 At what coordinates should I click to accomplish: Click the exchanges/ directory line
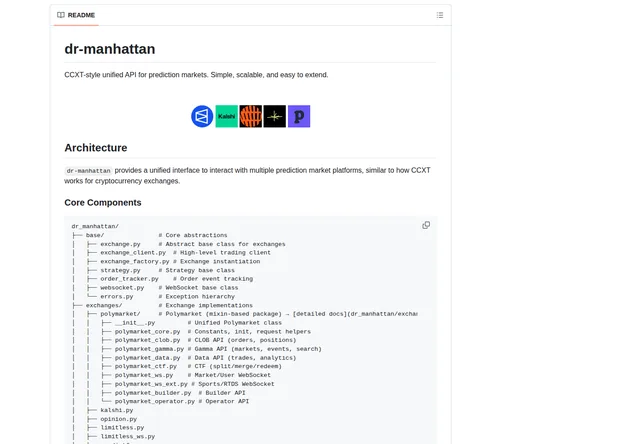coord(162,306)
